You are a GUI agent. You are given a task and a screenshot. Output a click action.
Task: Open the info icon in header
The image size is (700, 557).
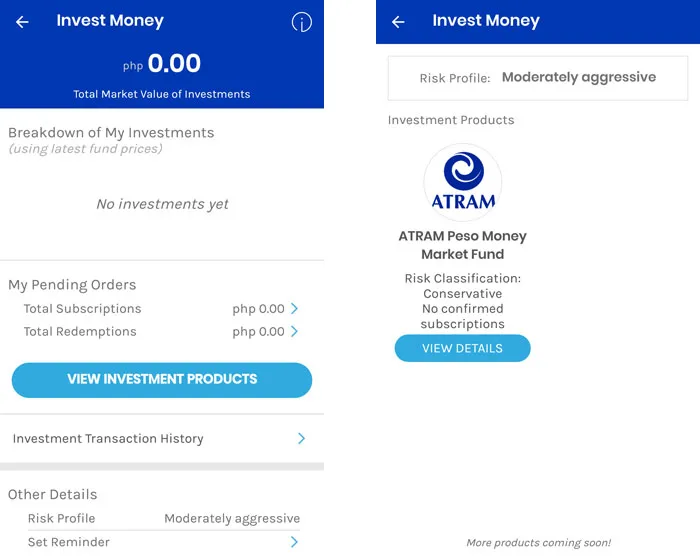point(302,22)
